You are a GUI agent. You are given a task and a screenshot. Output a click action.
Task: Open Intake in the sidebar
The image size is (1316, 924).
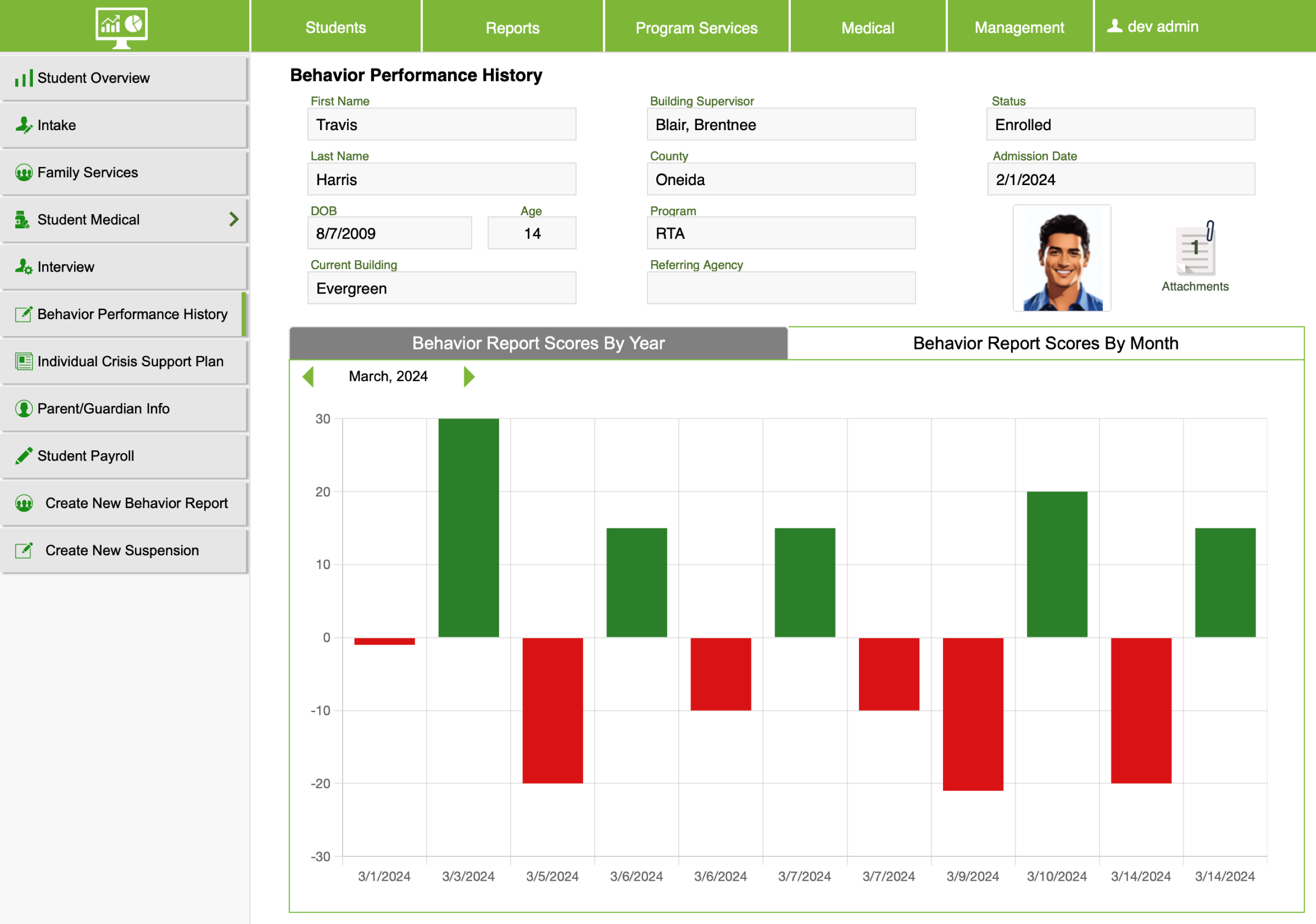click(x=124, y=125)
